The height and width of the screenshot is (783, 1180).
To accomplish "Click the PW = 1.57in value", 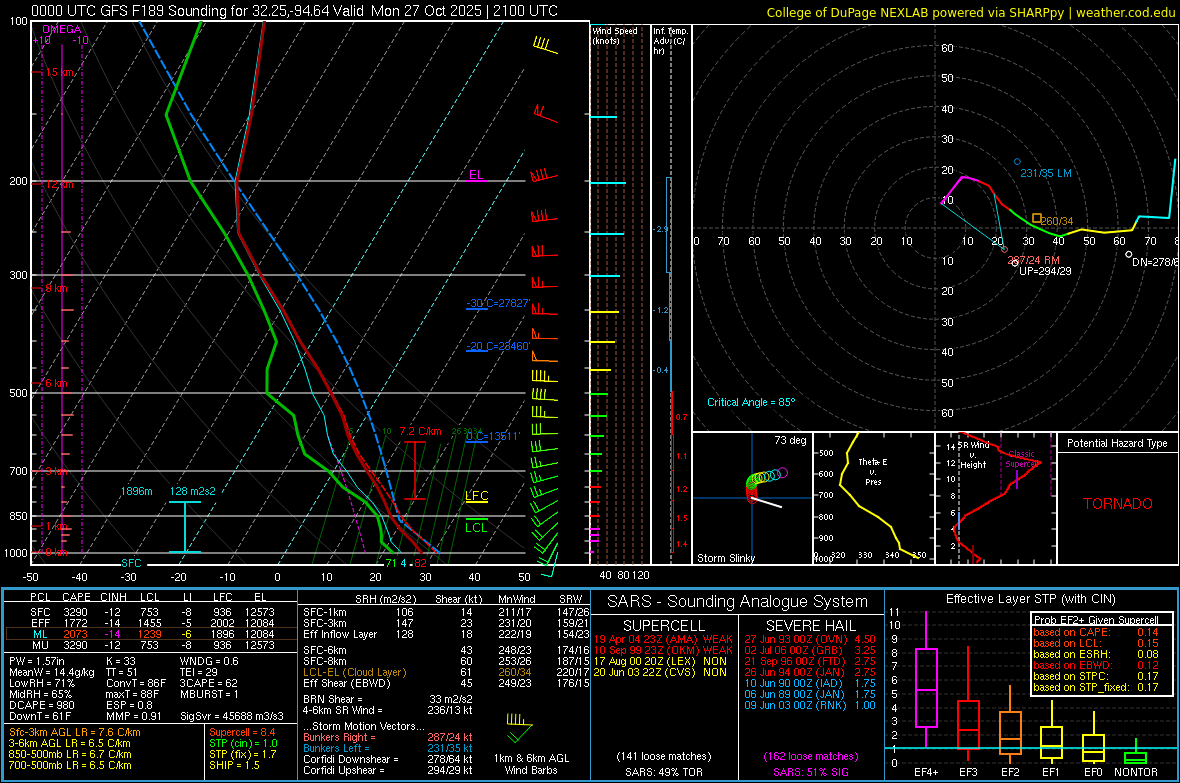I will click(37, 661).
